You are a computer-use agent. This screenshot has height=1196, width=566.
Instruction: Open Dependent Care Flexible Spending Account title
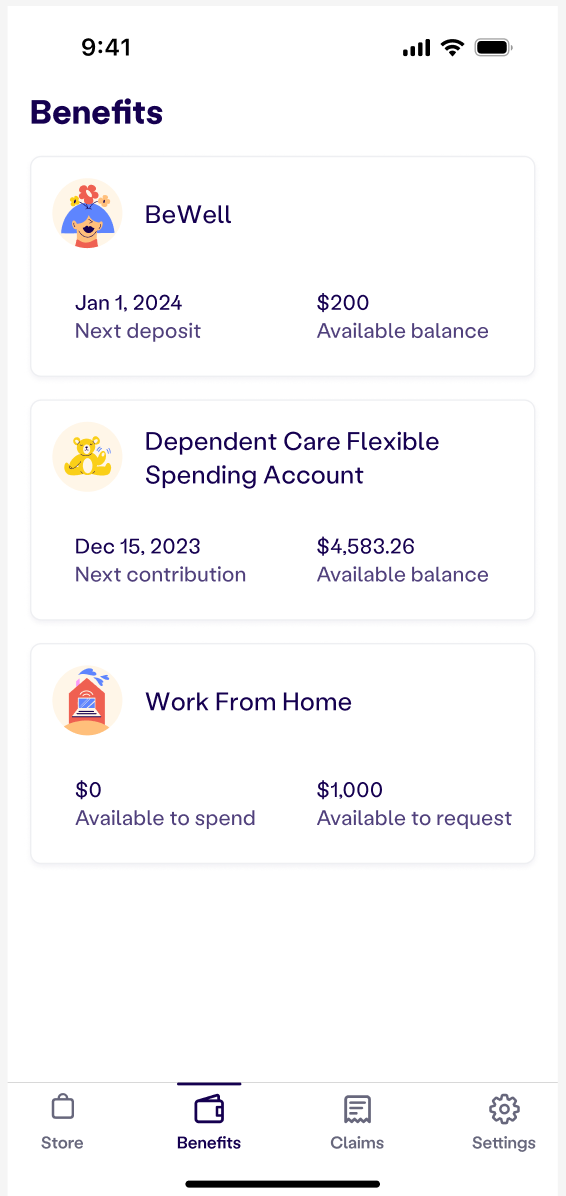[292, 458]
